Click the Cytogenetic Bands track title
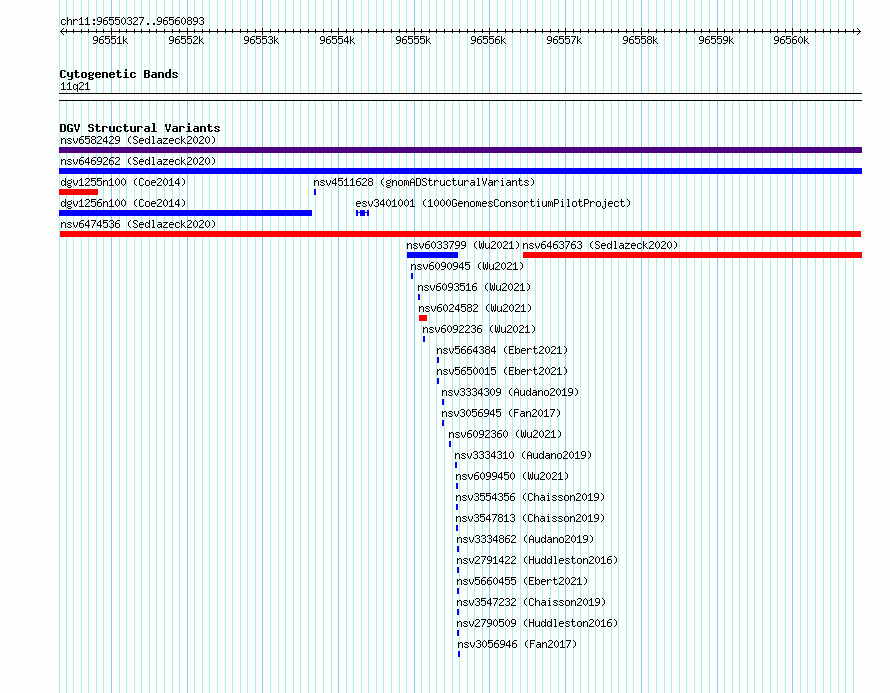 119,74
